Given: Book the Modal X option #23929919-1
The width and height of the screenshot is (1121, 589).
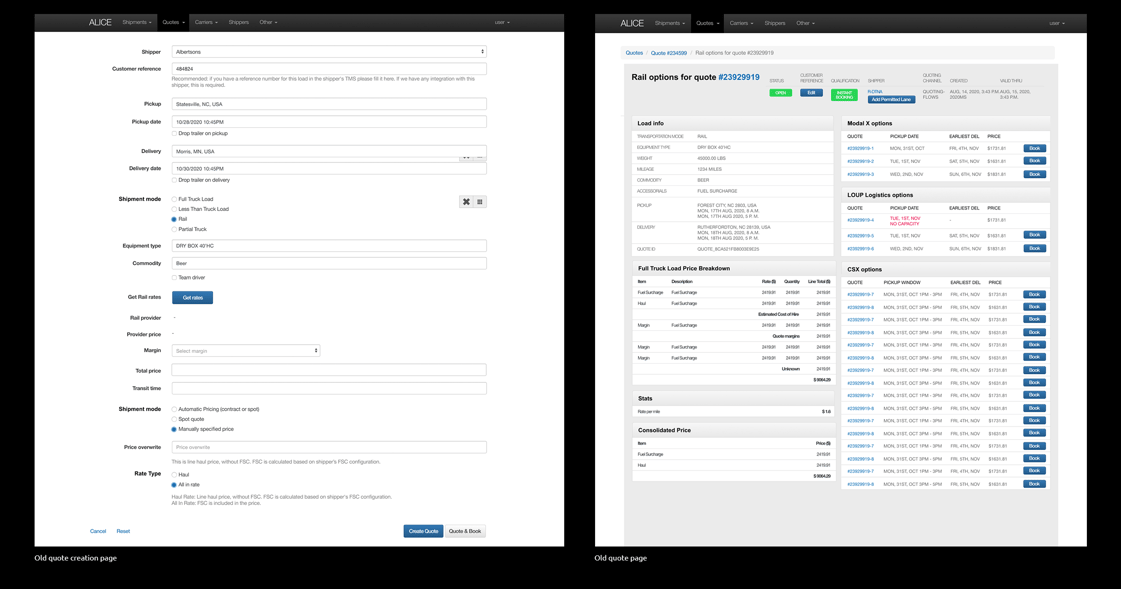Looking at the screenshot, I should click(1034, 148).
